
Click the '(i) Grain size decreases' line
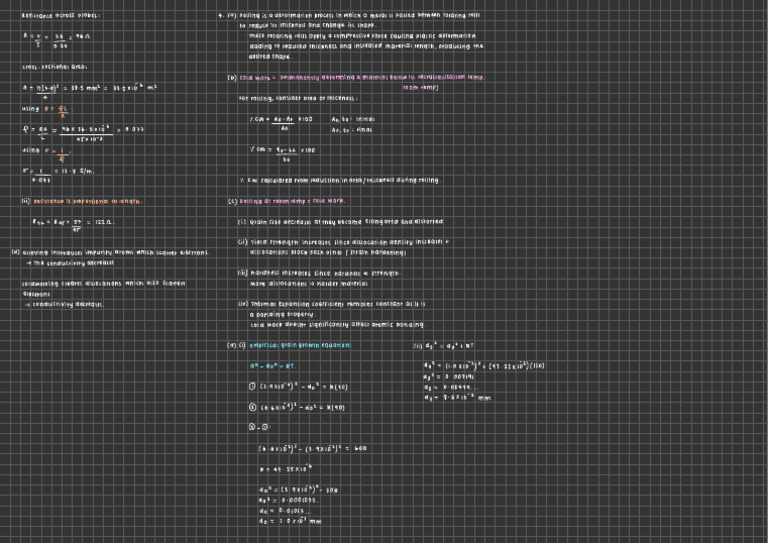[340, 222]
